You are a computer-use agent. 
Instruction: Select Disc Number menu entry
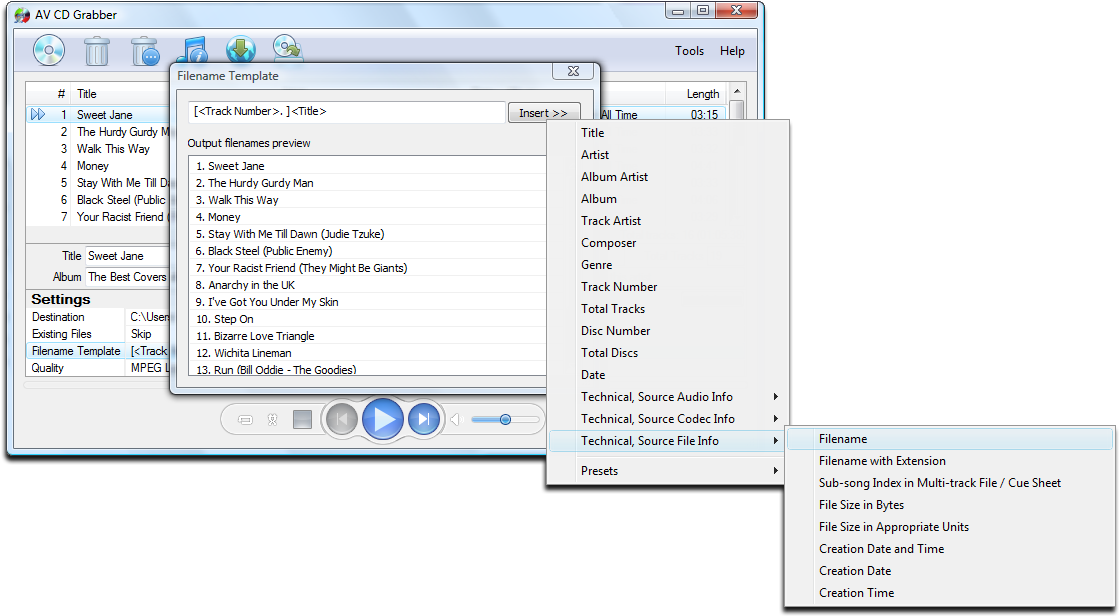(615, 331)
